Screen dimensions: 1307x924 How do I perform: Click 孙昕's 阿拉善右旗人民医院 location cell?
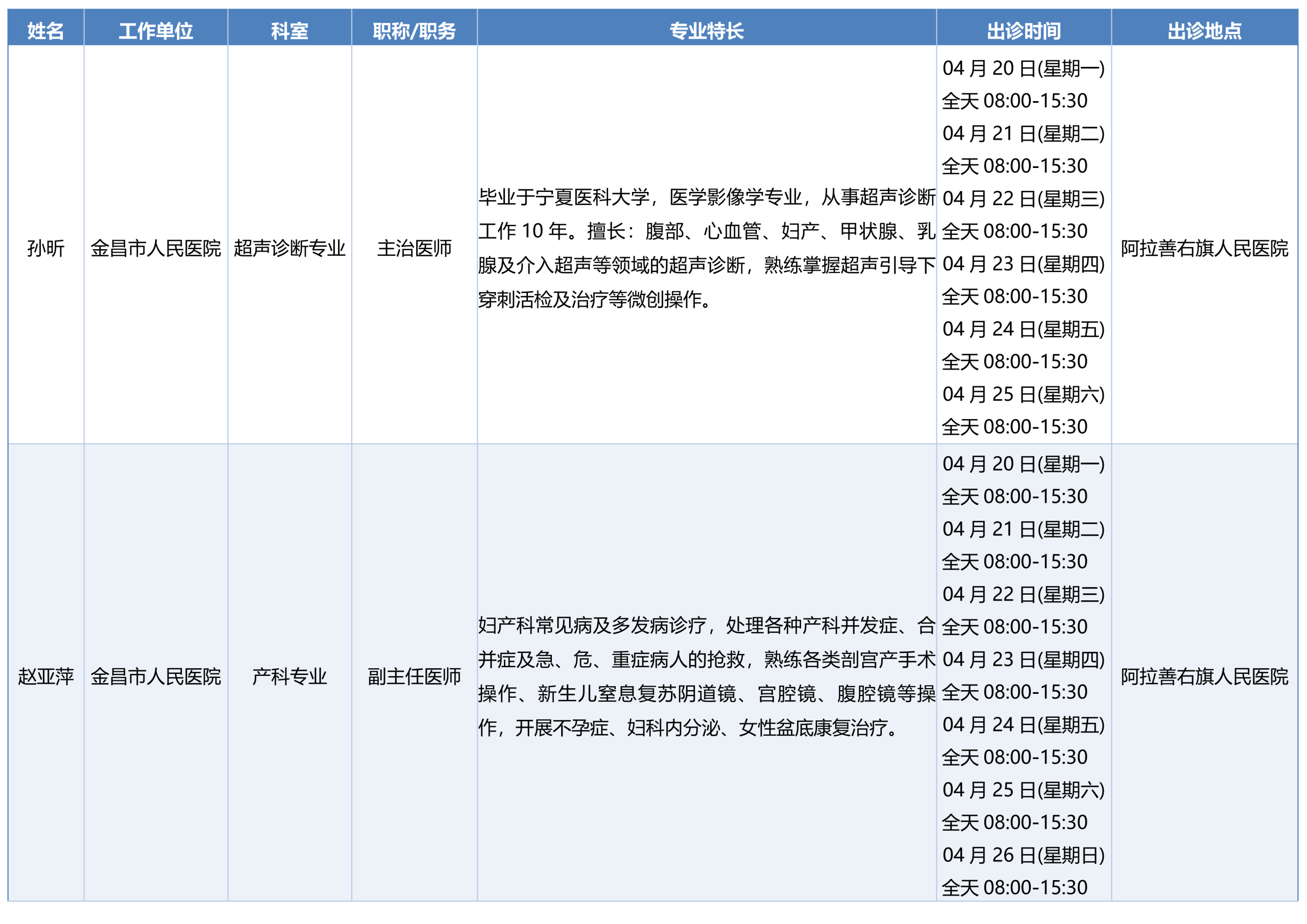(1204, 248)
